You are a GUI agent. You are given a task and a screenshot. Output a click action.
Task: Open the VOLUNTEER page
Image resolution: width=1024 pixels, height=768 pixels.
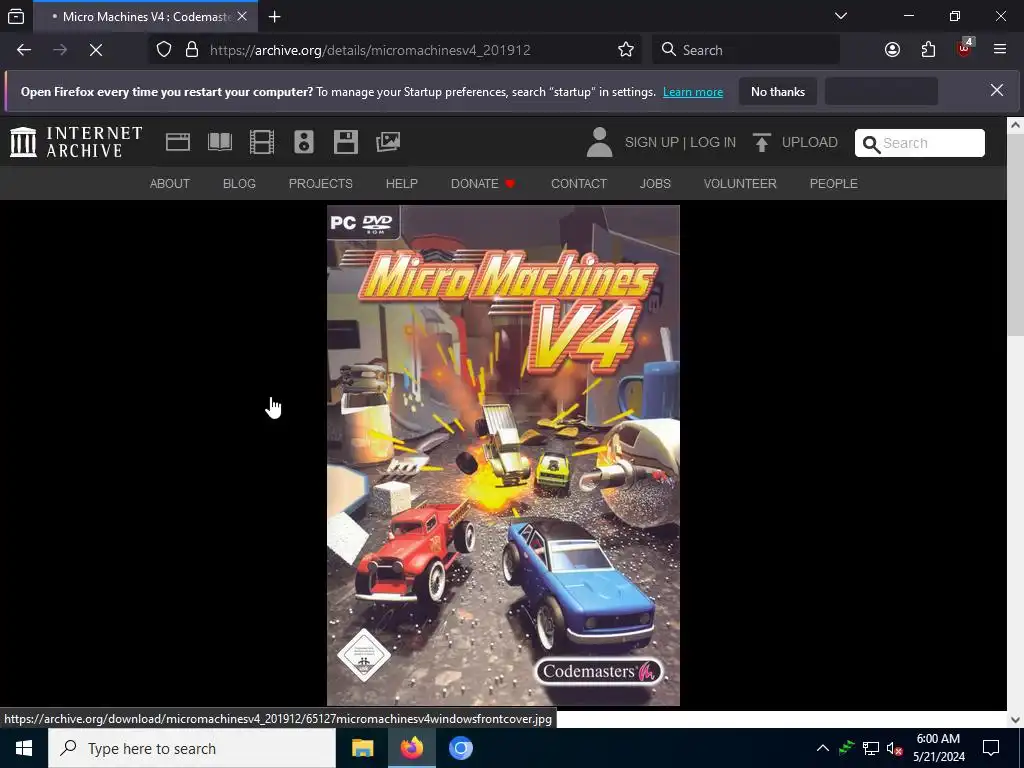pos(740,184)
